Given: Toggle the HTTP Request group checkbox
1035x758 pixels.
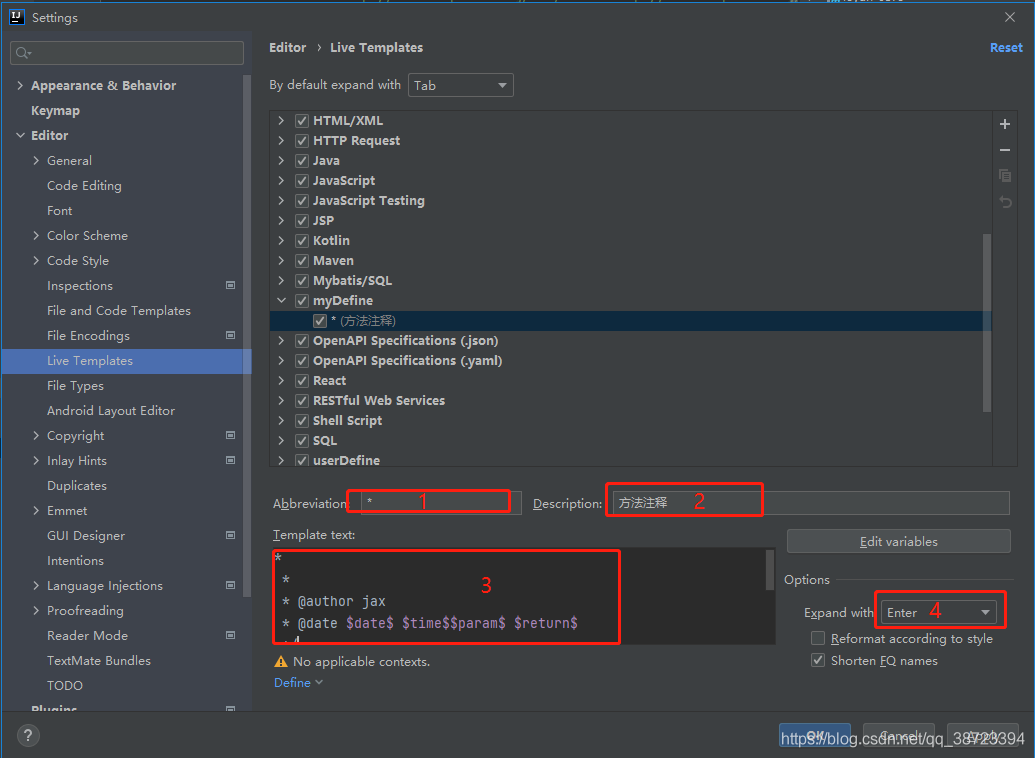Looking at the screenshot, I should (302, 141).
